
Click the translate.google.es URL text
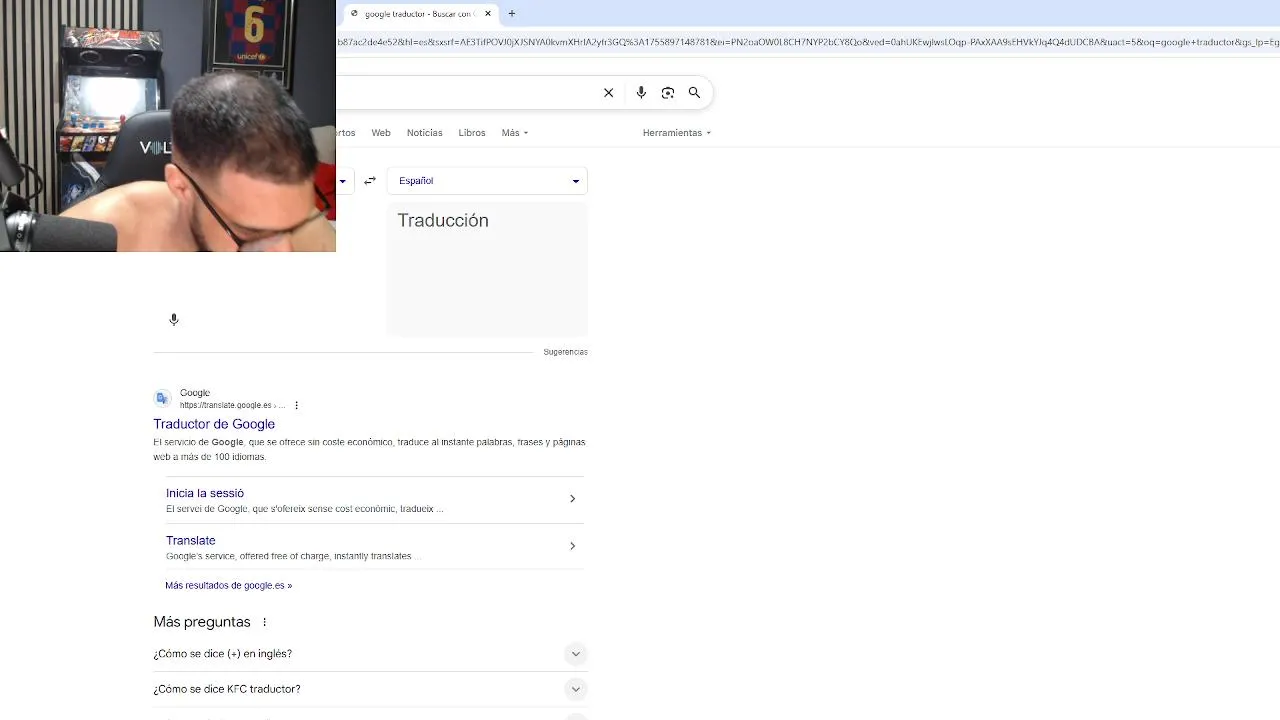[x=232, y=405]
